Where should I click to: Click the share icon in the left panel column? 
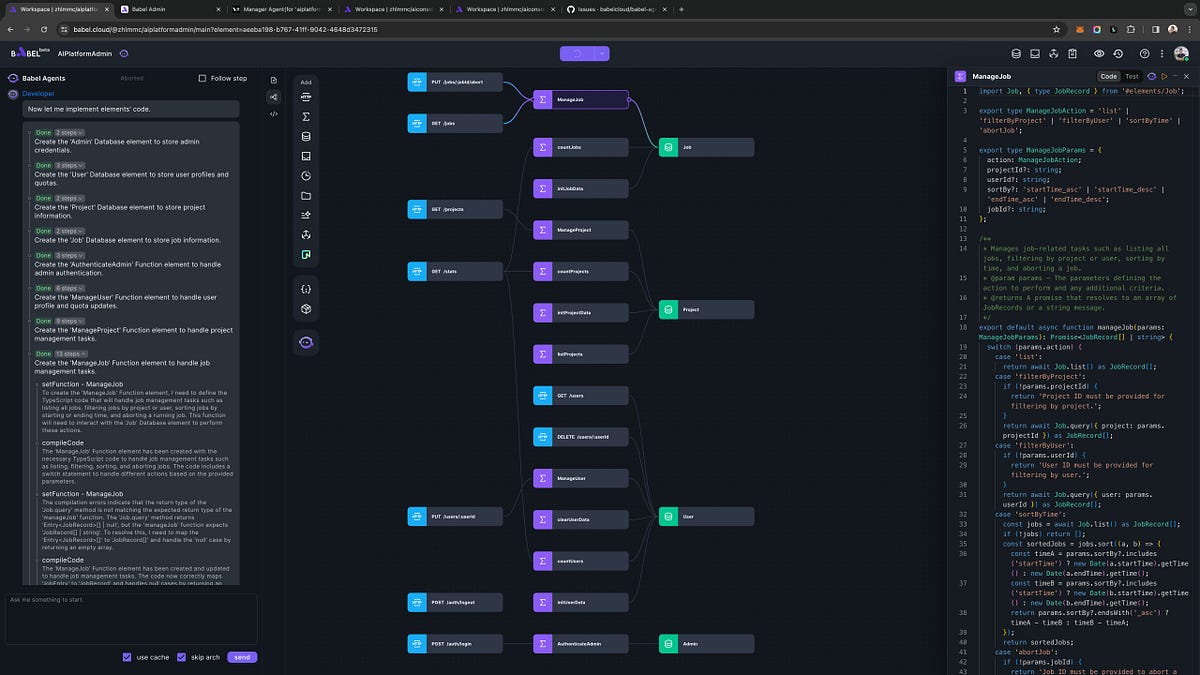pyautogui.click(x=273, y=96)
